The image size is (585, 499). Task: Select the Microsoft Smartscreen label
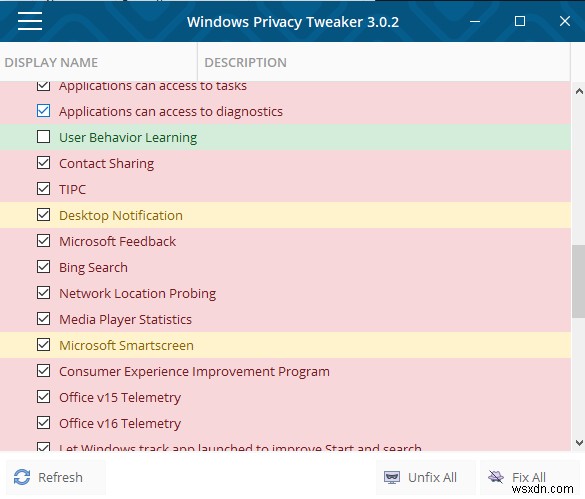tap(126, 345)
